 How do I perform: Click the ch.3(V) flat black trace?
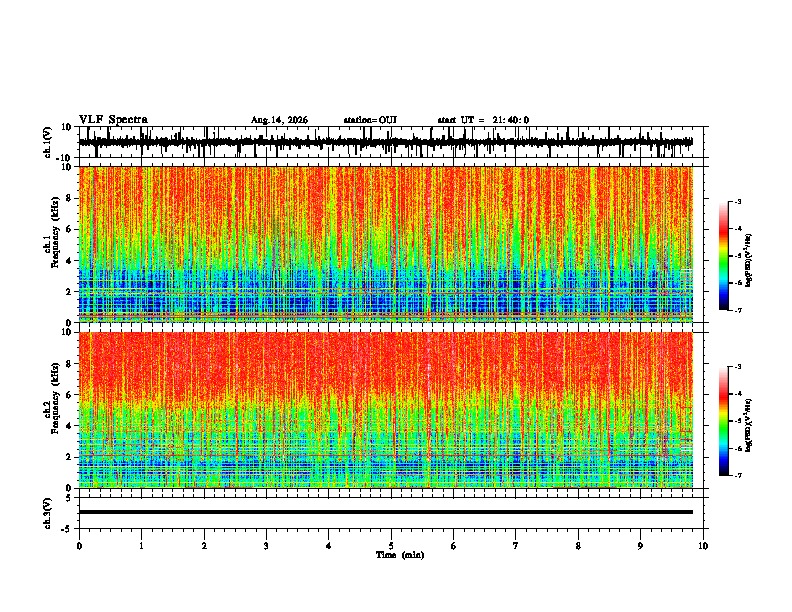(x=386, y=512)
